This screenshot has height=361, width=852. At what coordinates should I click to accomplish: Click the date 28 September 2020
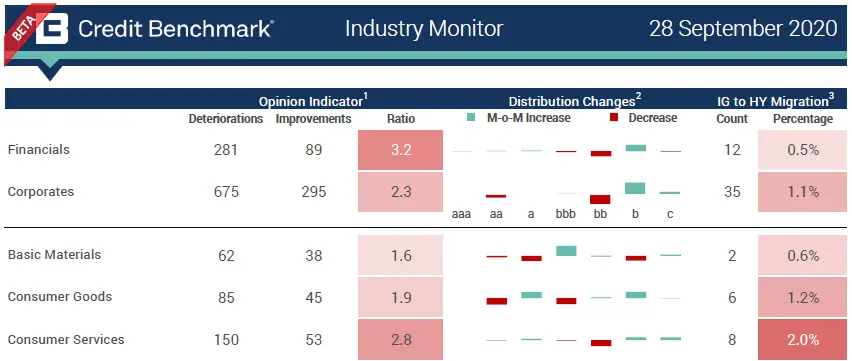point(743,29)
